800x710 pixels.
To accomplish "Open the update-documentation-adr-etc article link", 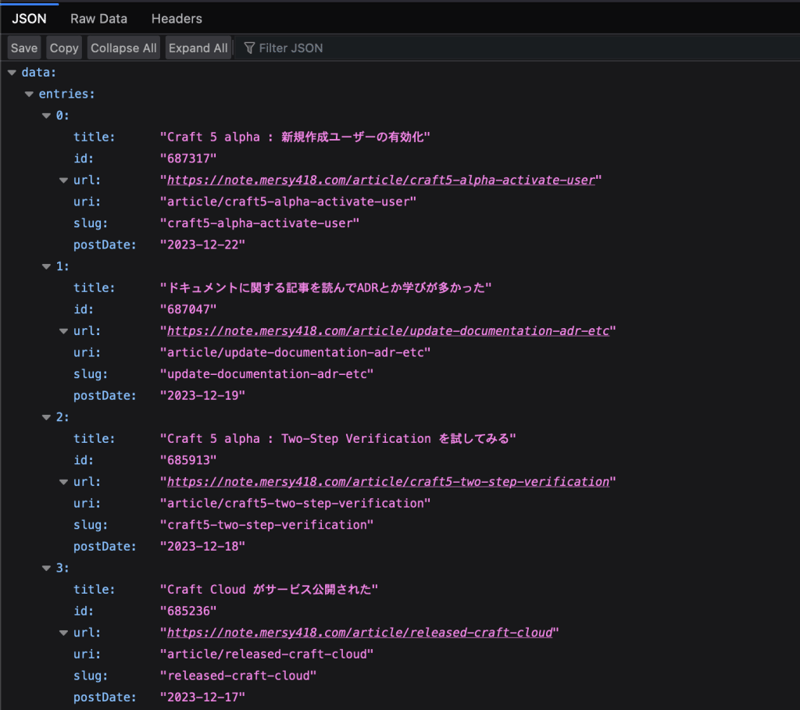I will click(389, 331).
